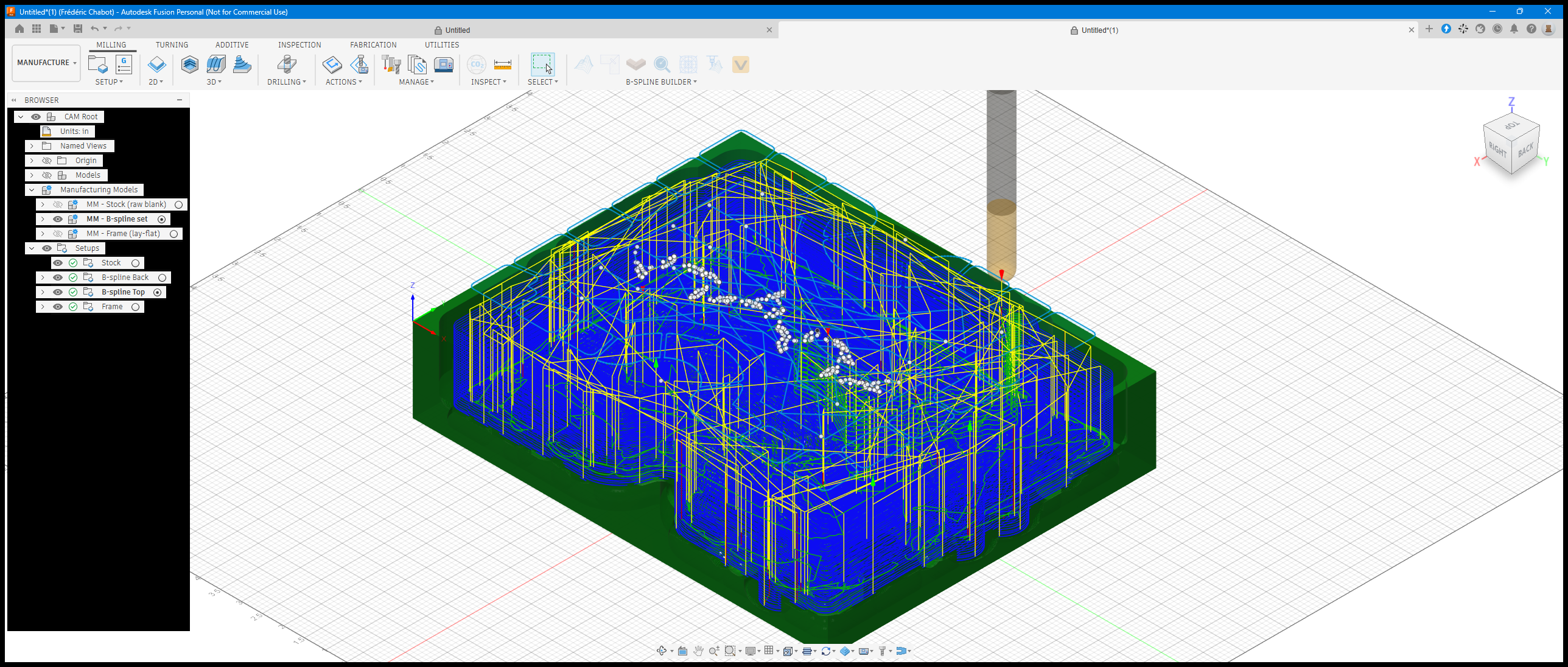The image size is (1568, 667).
Task: Open Grid and Snaps settings in navigation bar
Action: (x=769, y=651)
